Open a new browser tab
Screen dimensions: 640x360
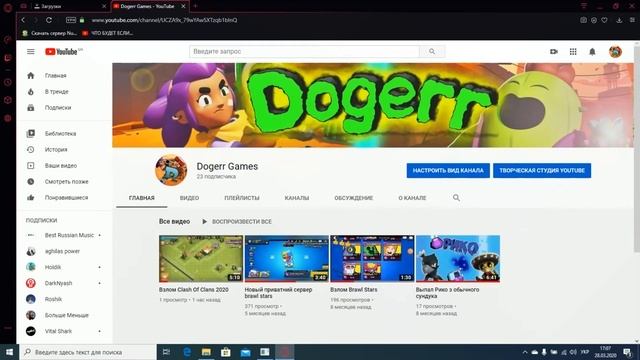click(x=195, y=6)
